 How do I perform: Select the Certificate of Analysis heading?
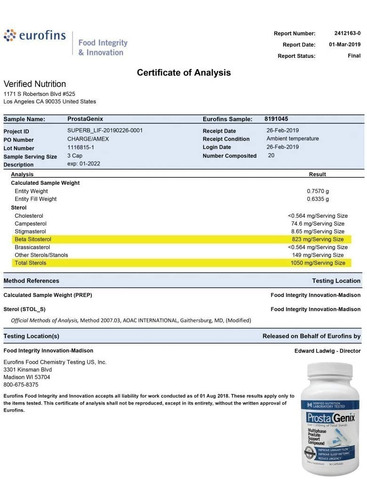184,73
